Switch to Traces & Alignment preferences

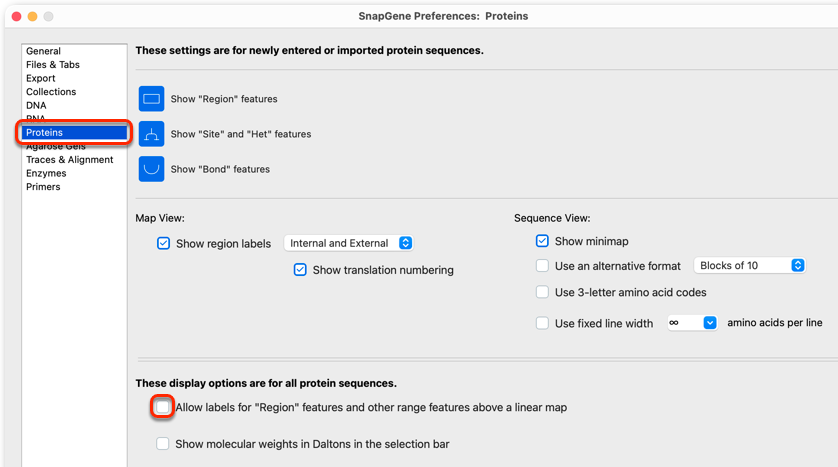pyautogui.click(x=69, y=160)
